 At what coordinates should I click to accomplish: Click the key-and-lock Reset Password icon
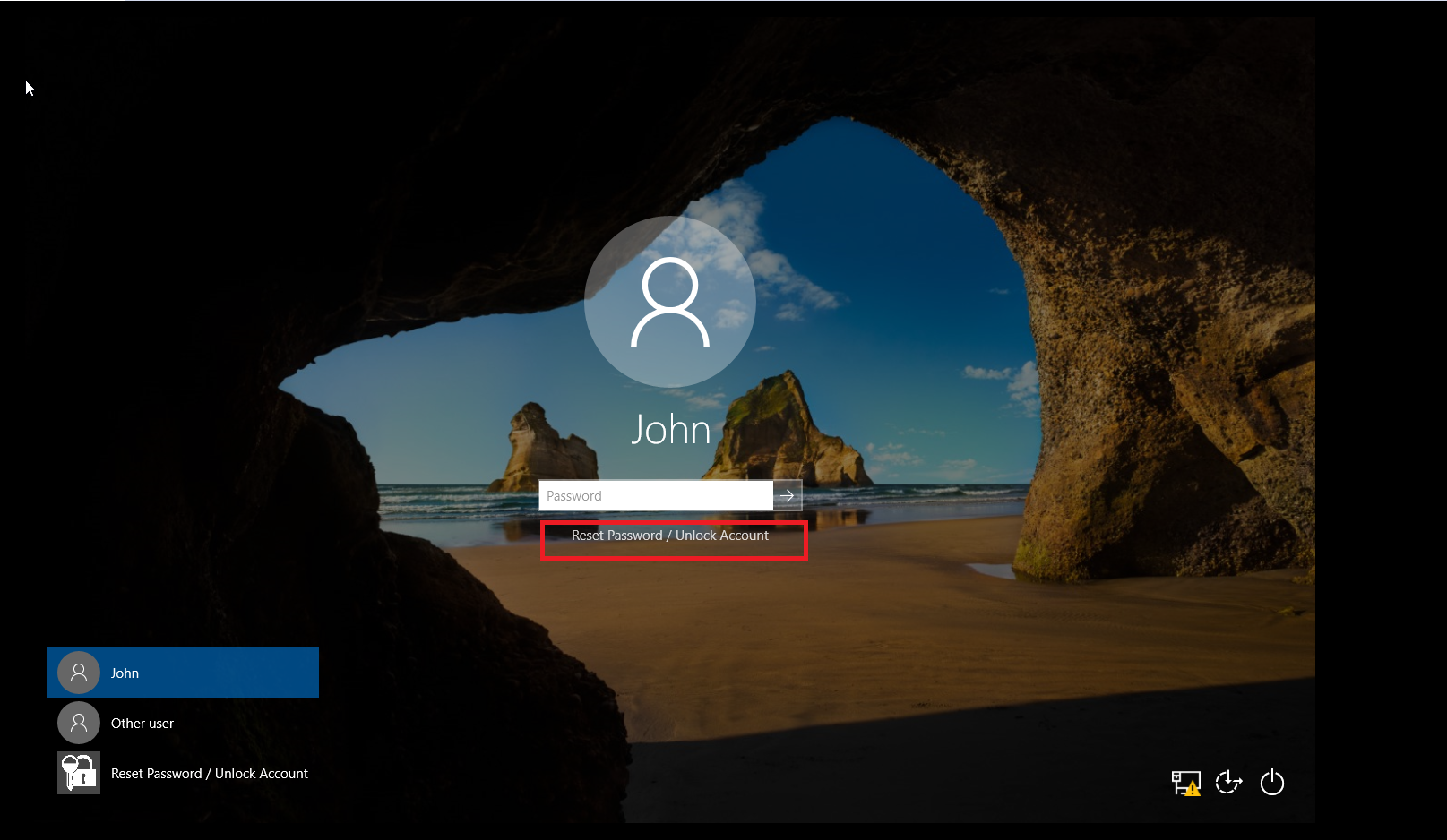click(78, 771)
